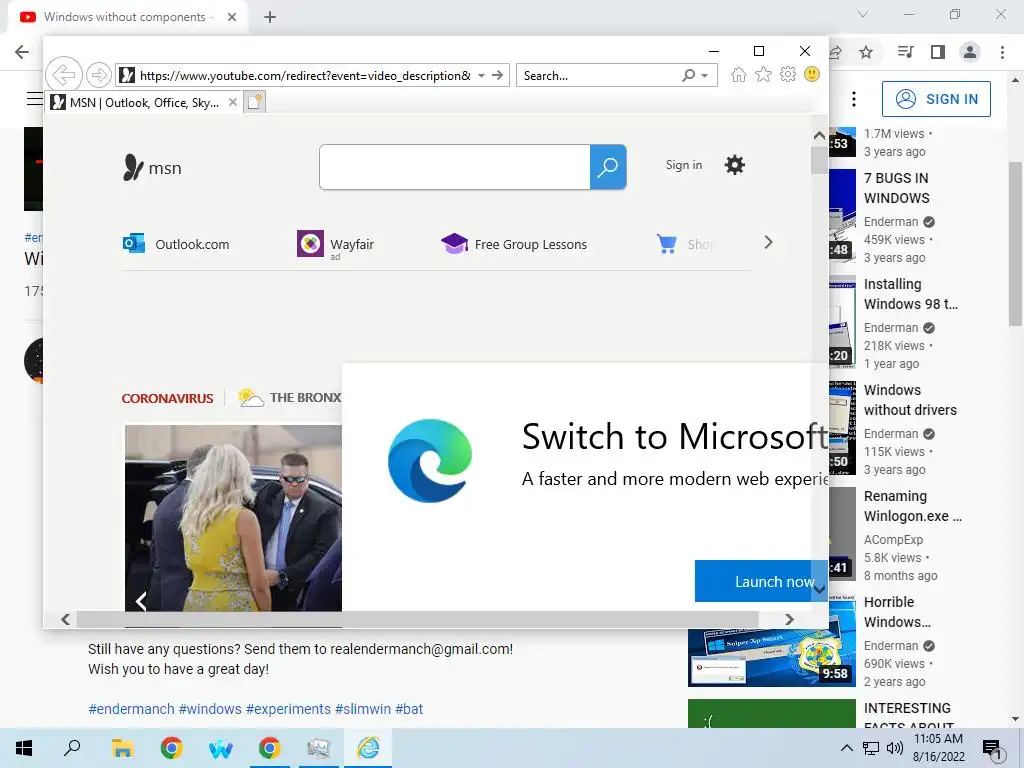
Task: Open MSN settings gear icon
Action: click(x=735, y=165)
